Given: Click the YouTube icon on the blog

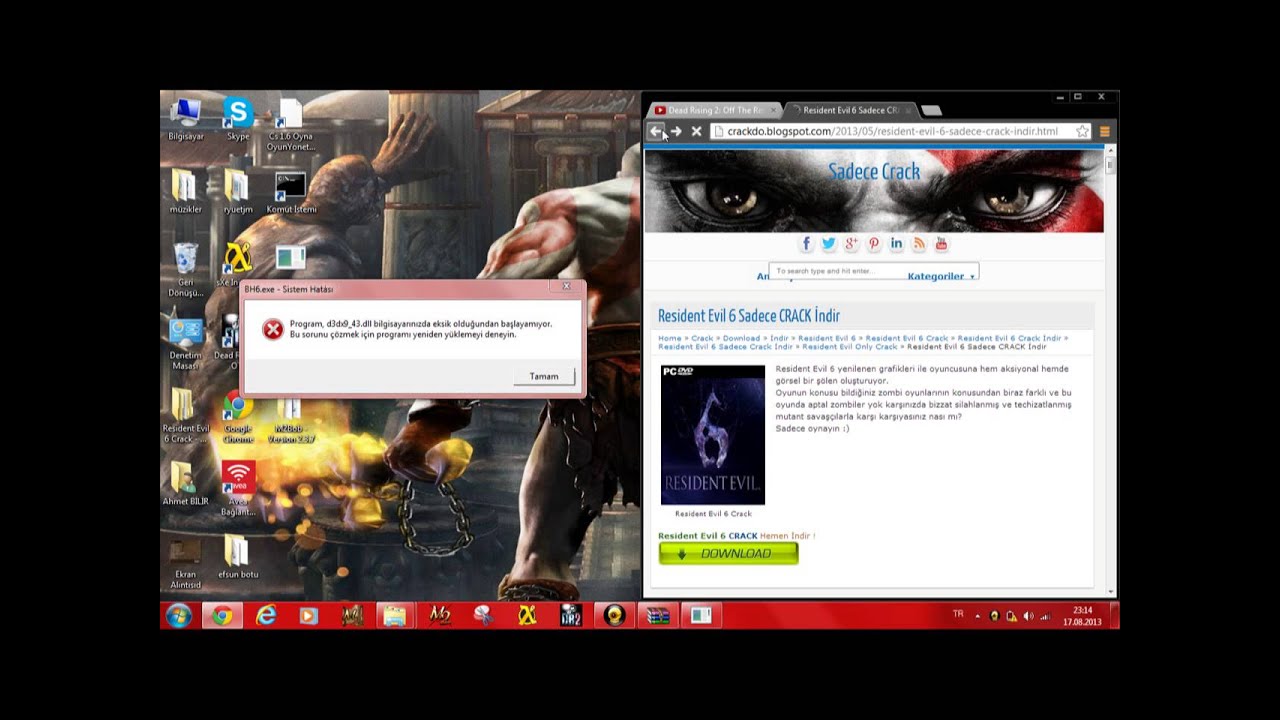Looking at the screenshot, I should click(941, 244).
